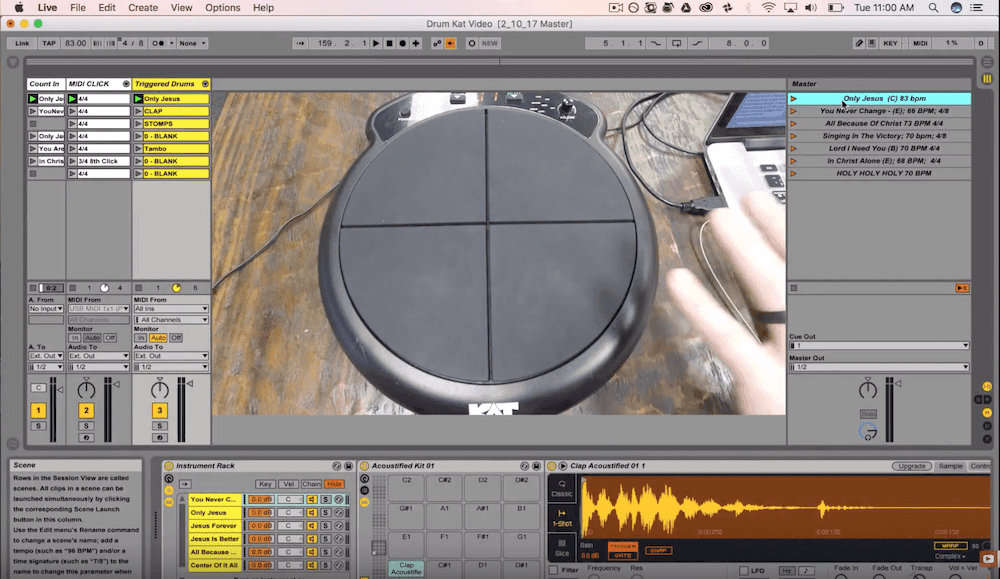This screenshot has height=579, width=1000.
Task: Select the Slice playback mode
Action: click(562, 548)
